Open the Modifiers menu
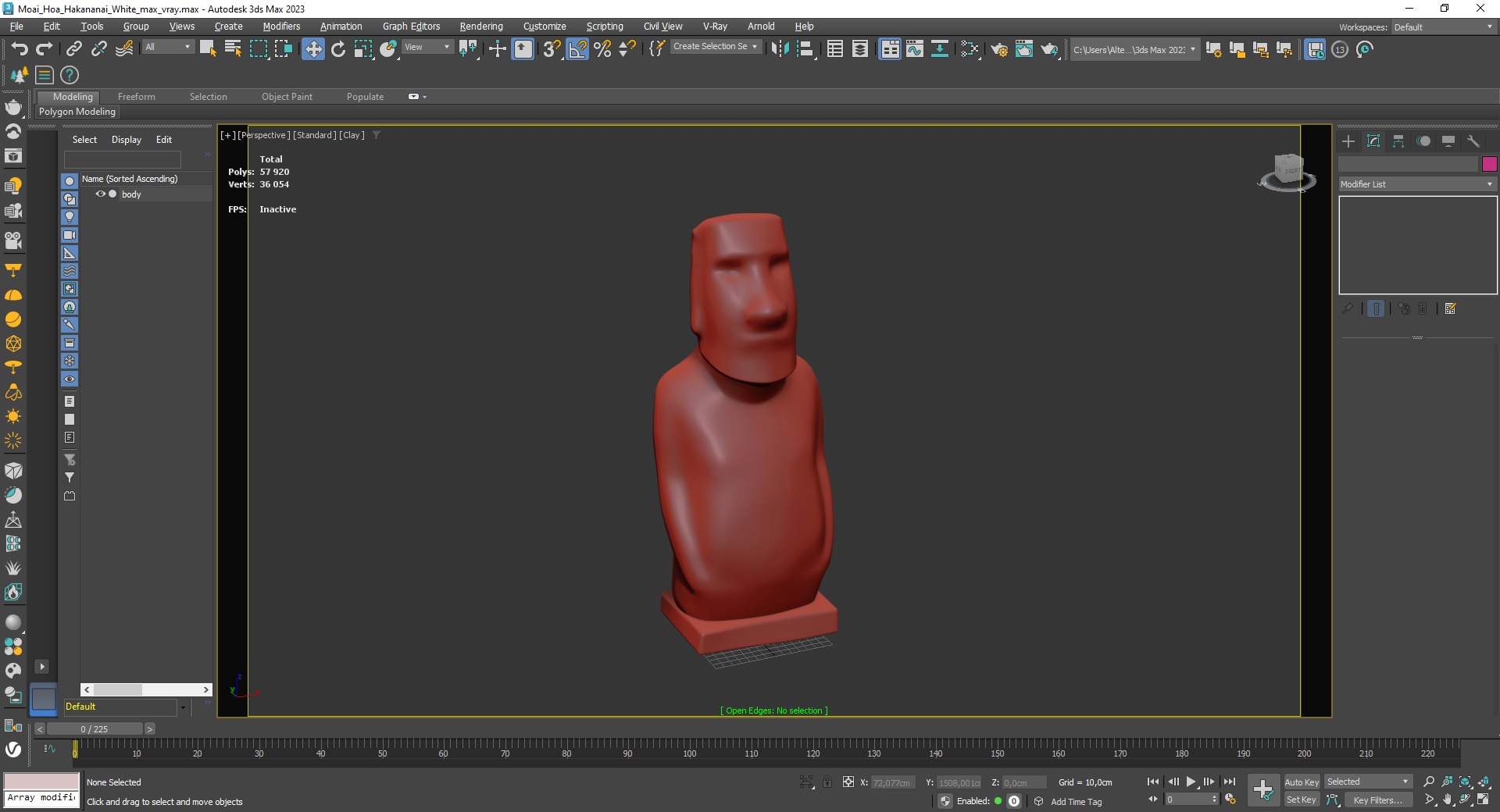Screen dimensions: 1500x812 (281, 26)
